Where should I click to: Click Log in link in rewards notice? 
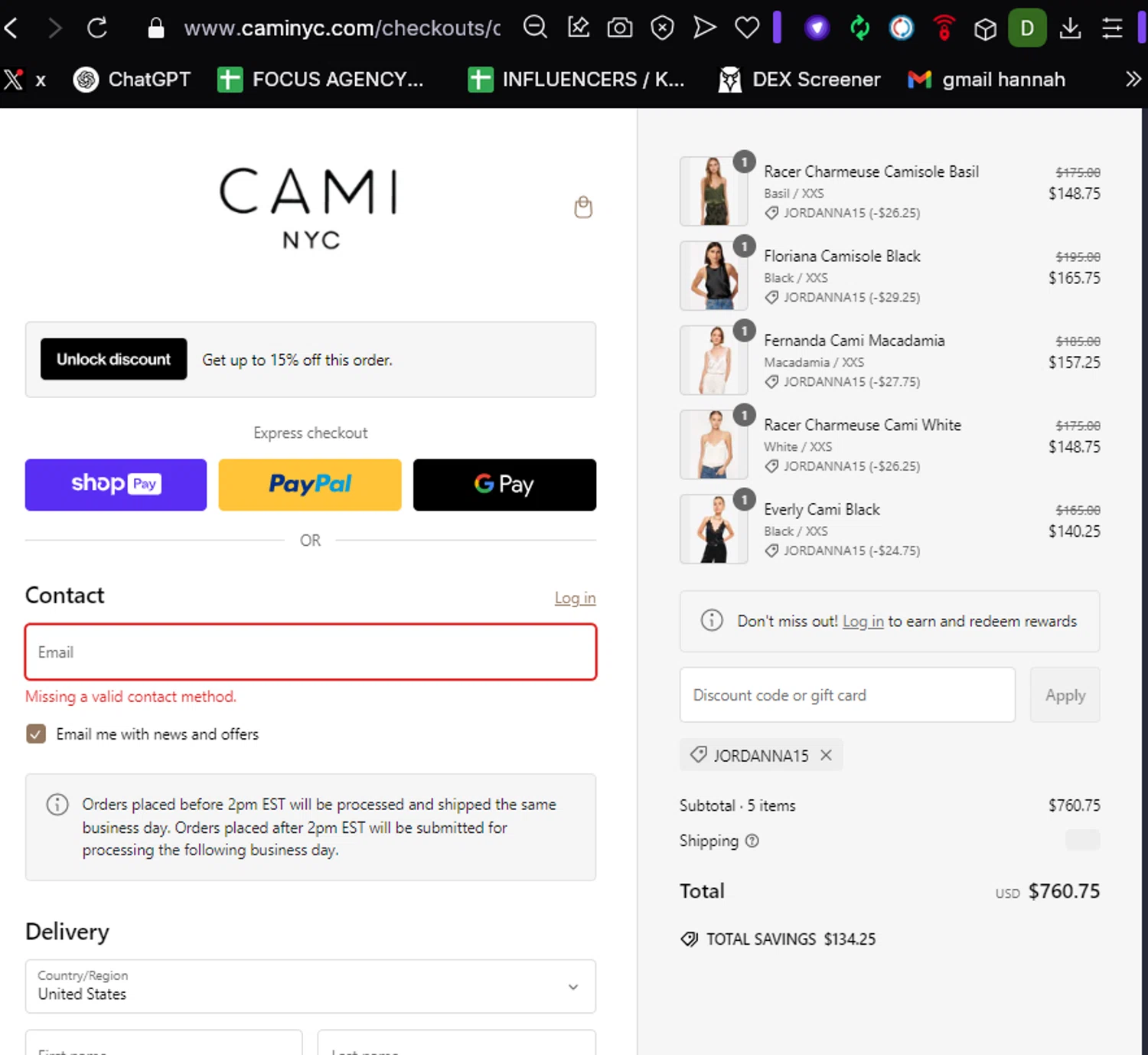[x=863, y=622]
